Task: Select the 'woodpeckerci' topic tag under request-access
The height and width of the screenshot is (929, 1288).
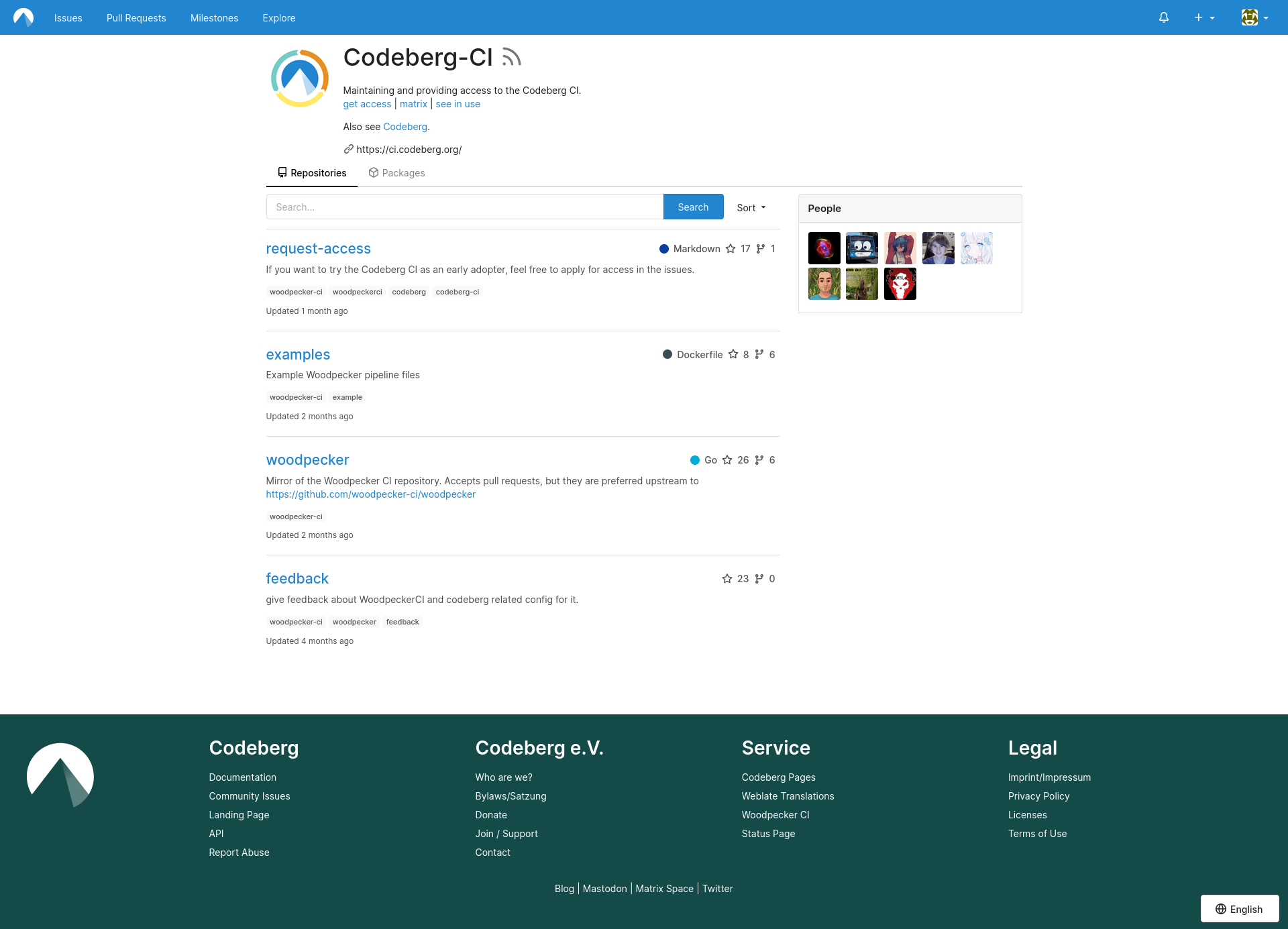Action: click(357, 292)
